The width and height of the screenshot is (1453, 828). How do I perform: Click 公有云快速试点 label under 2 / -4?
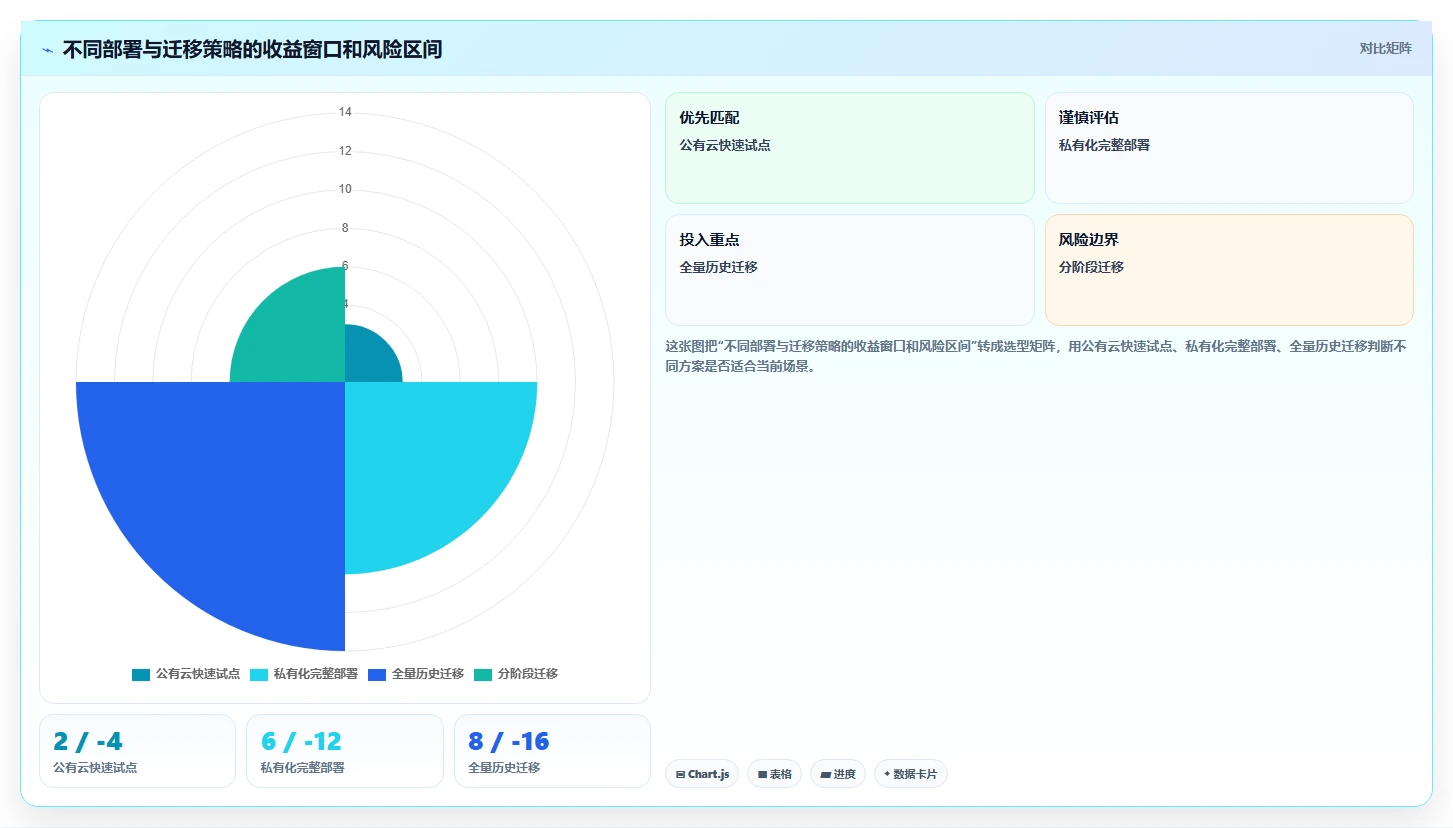coord(95,768)
